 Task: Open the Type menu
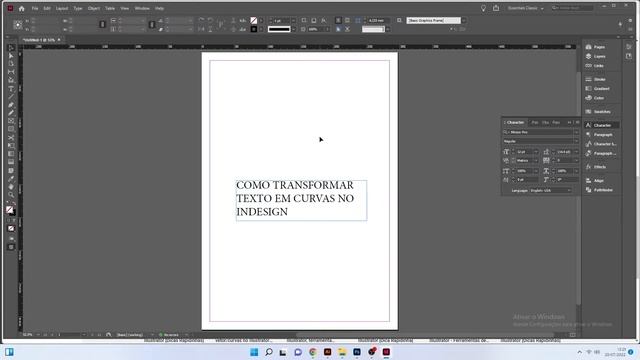click(78, 8)
